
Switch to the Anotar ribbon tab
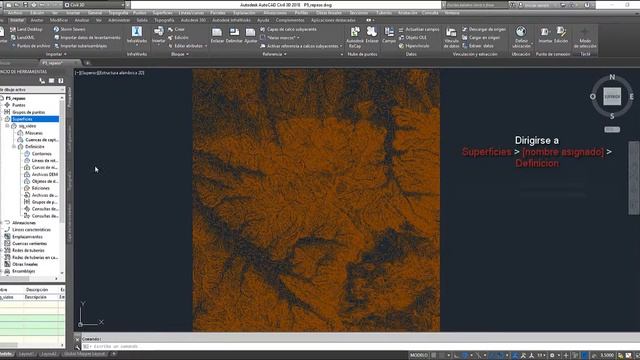(37, 20)
